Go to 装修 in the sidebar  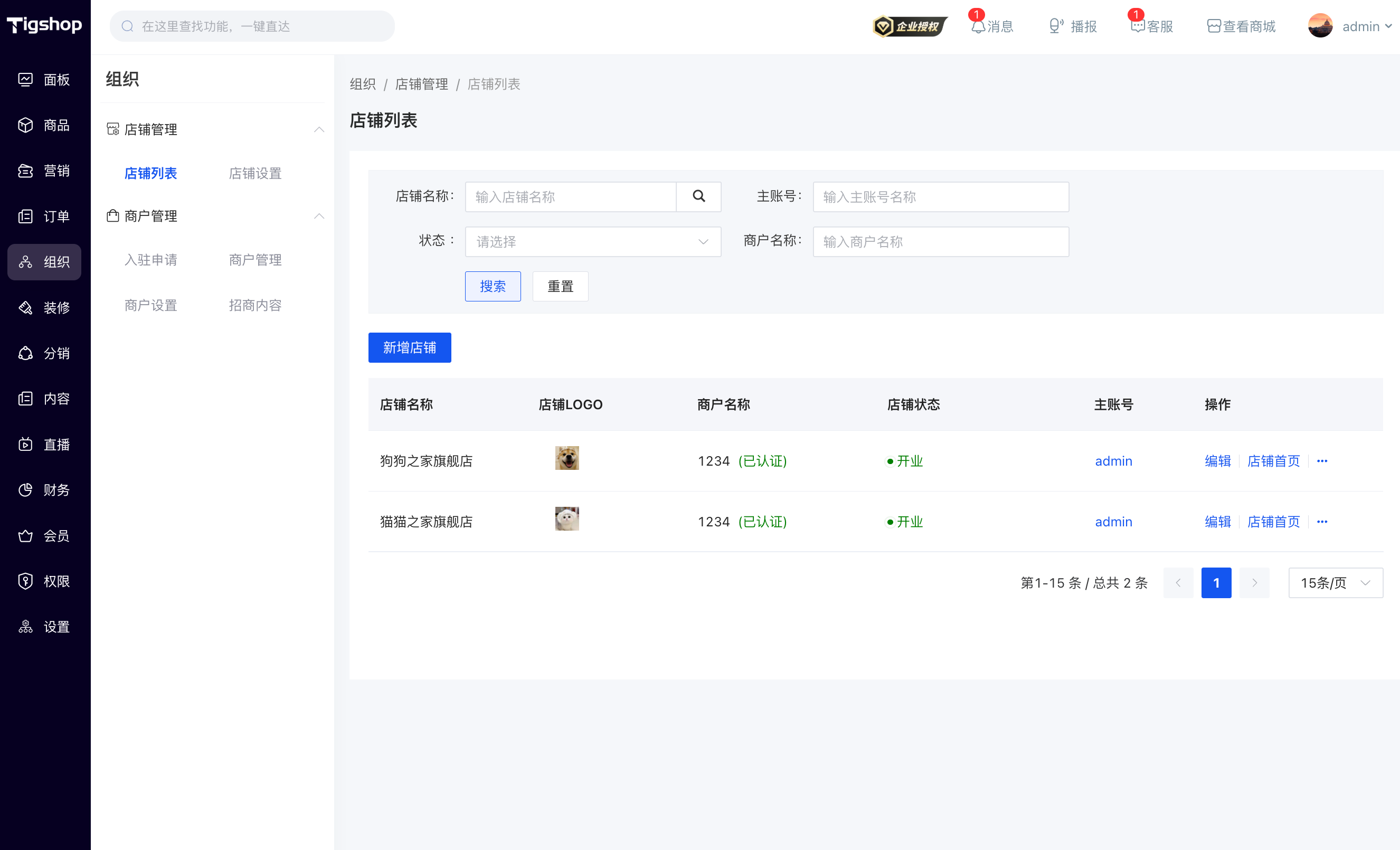(x=44, y=307)
